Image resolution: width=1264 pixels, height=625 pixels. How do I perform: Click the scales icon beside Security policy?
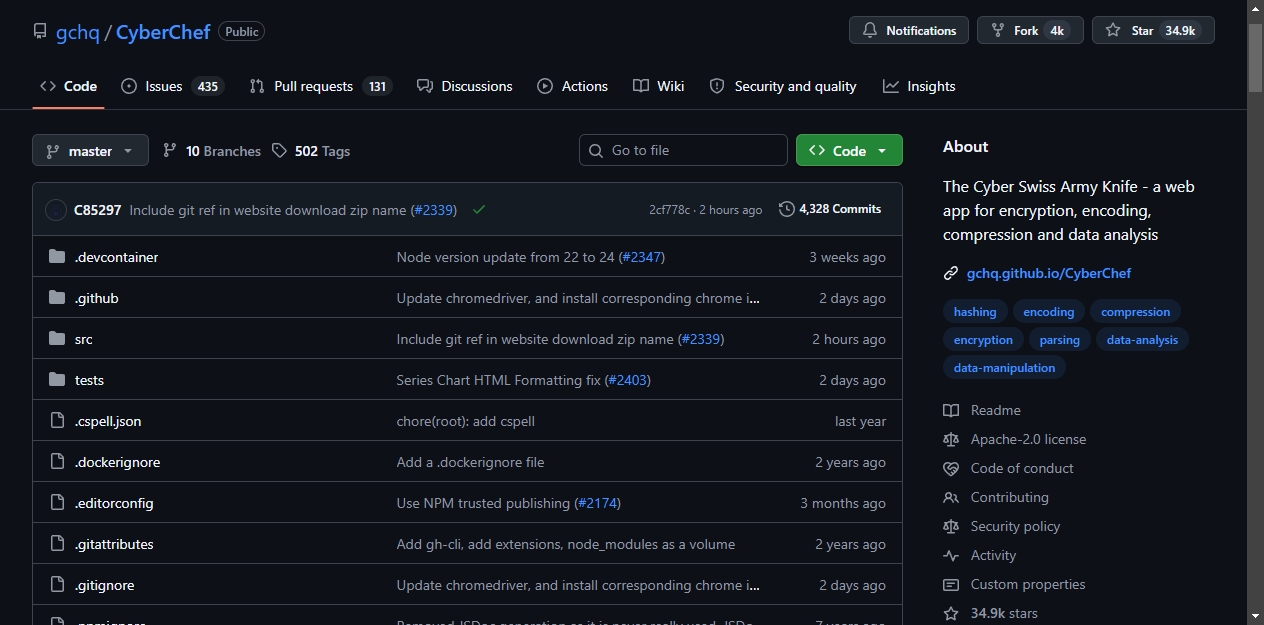[951, 526]
